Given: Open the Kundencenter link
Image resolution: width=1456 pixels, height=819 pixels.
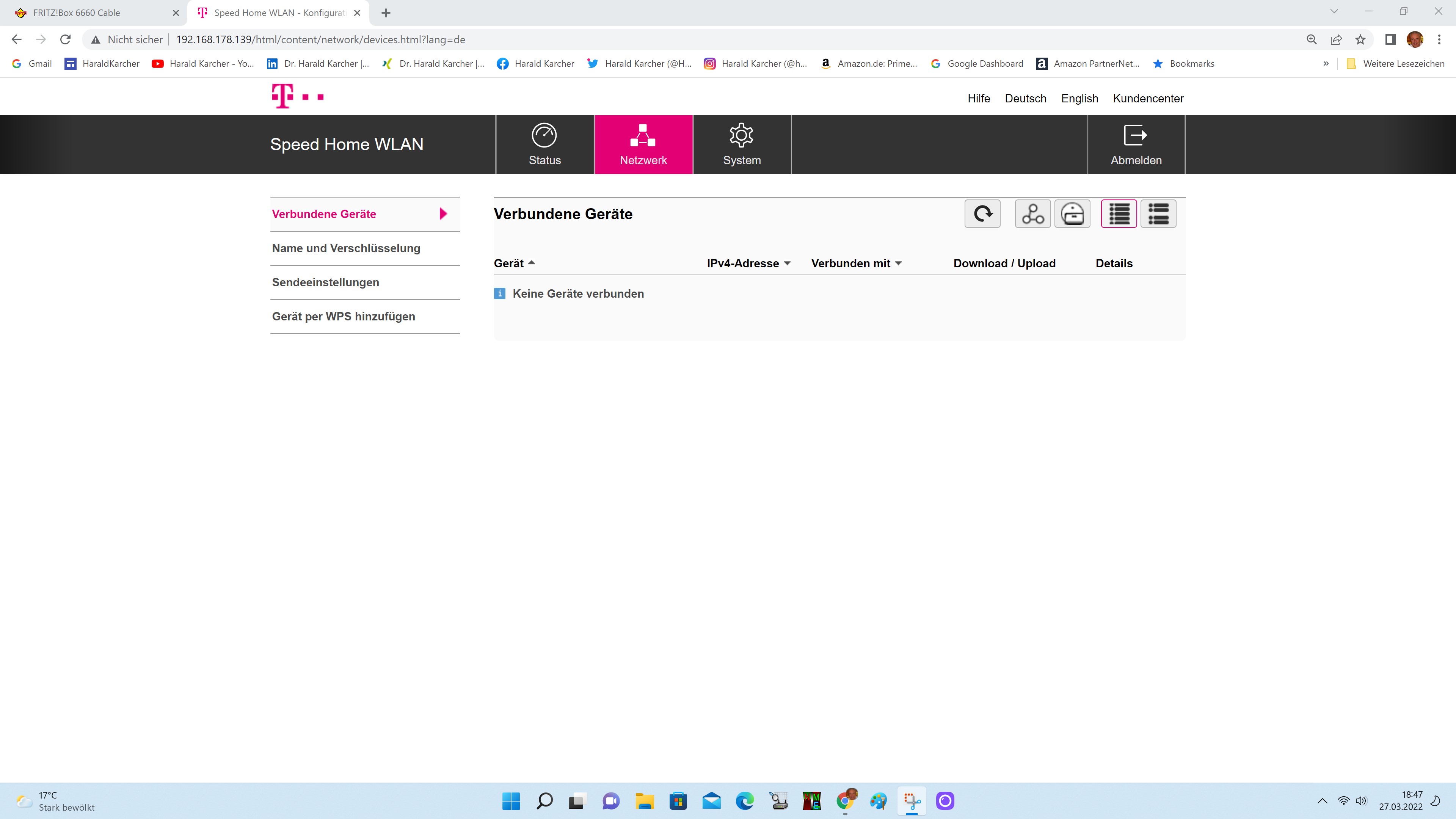Looking at the screenshot, I should pos(1148,98).
